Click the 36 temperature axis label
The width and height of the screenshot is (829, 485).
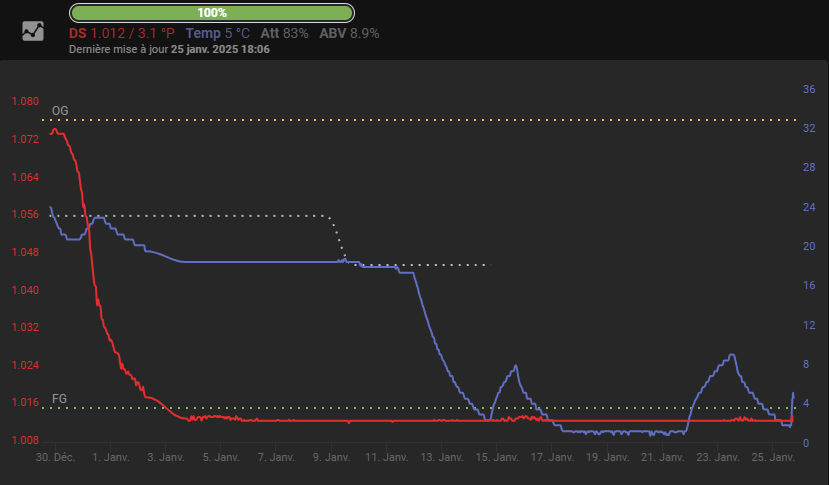(808, 89)
